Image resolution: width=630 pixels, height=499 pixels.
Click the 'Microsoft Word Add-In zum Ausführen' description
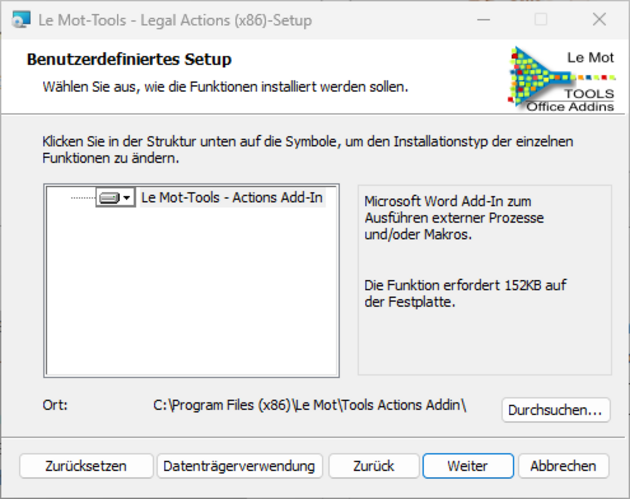(x=454, y=218)
